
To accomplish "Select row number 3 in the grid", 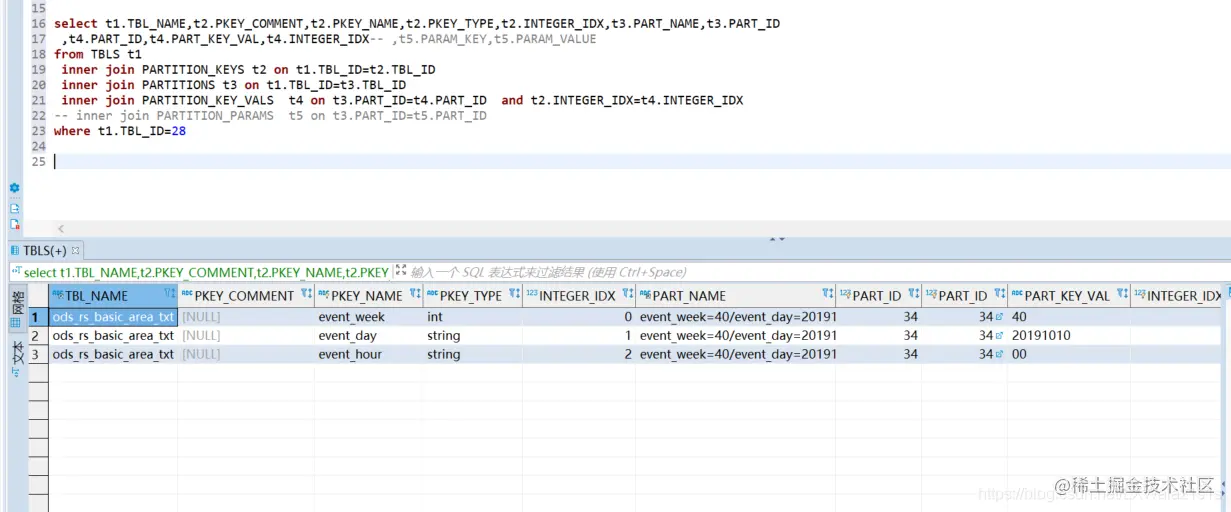I will click(x=38, y=354).
